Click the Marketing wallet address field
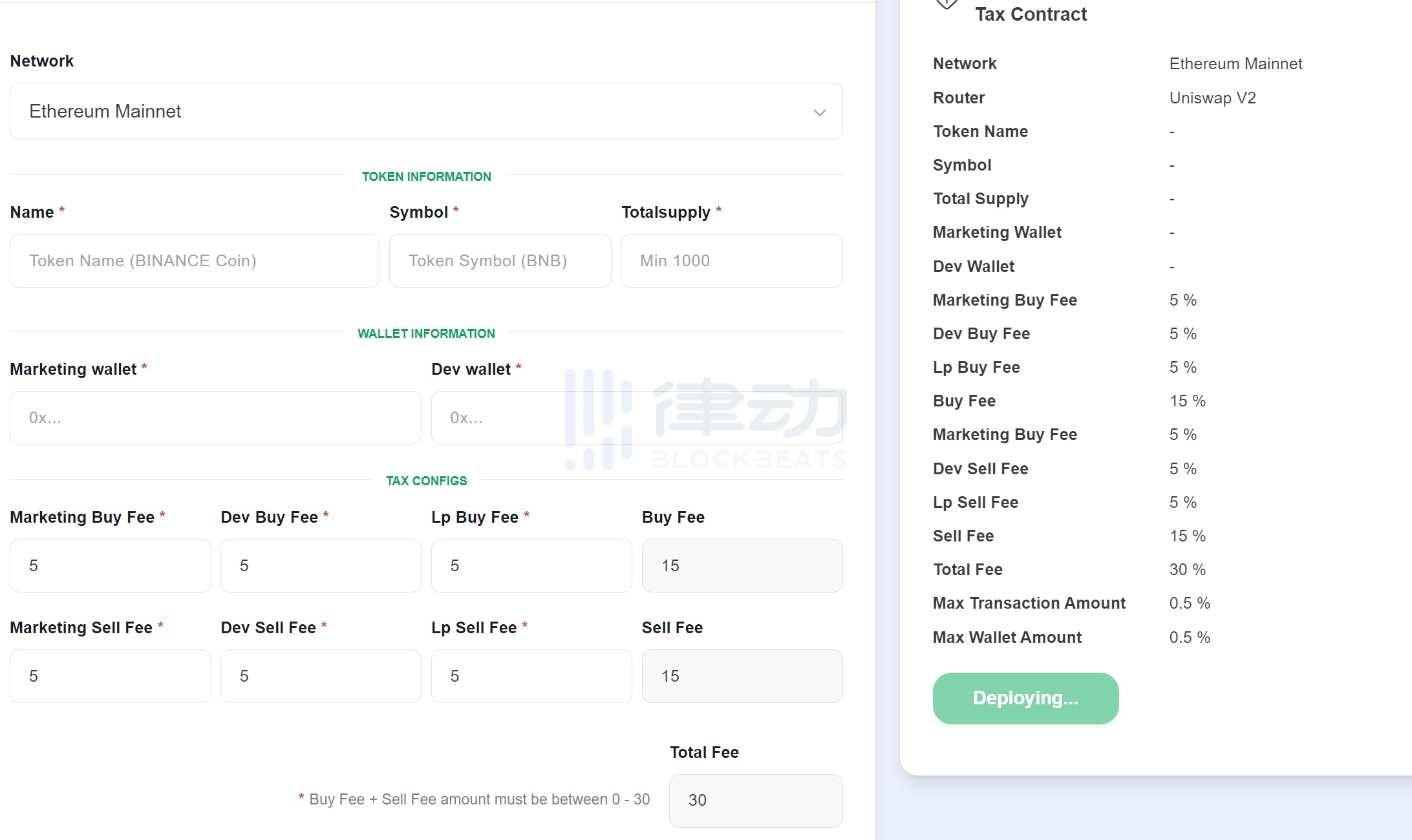 click(x=215, y=418)
